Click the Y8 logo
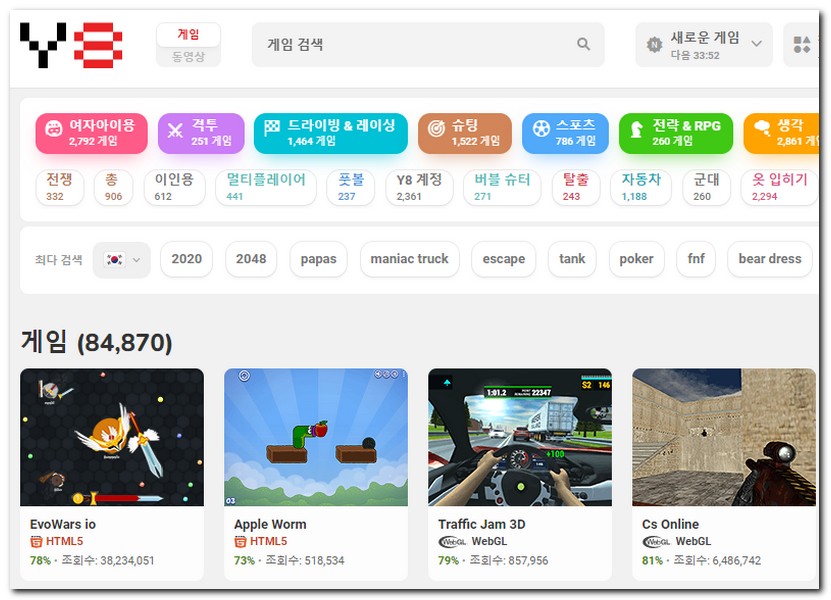Viewport: 831px width, 600px height. pos(71,45)
